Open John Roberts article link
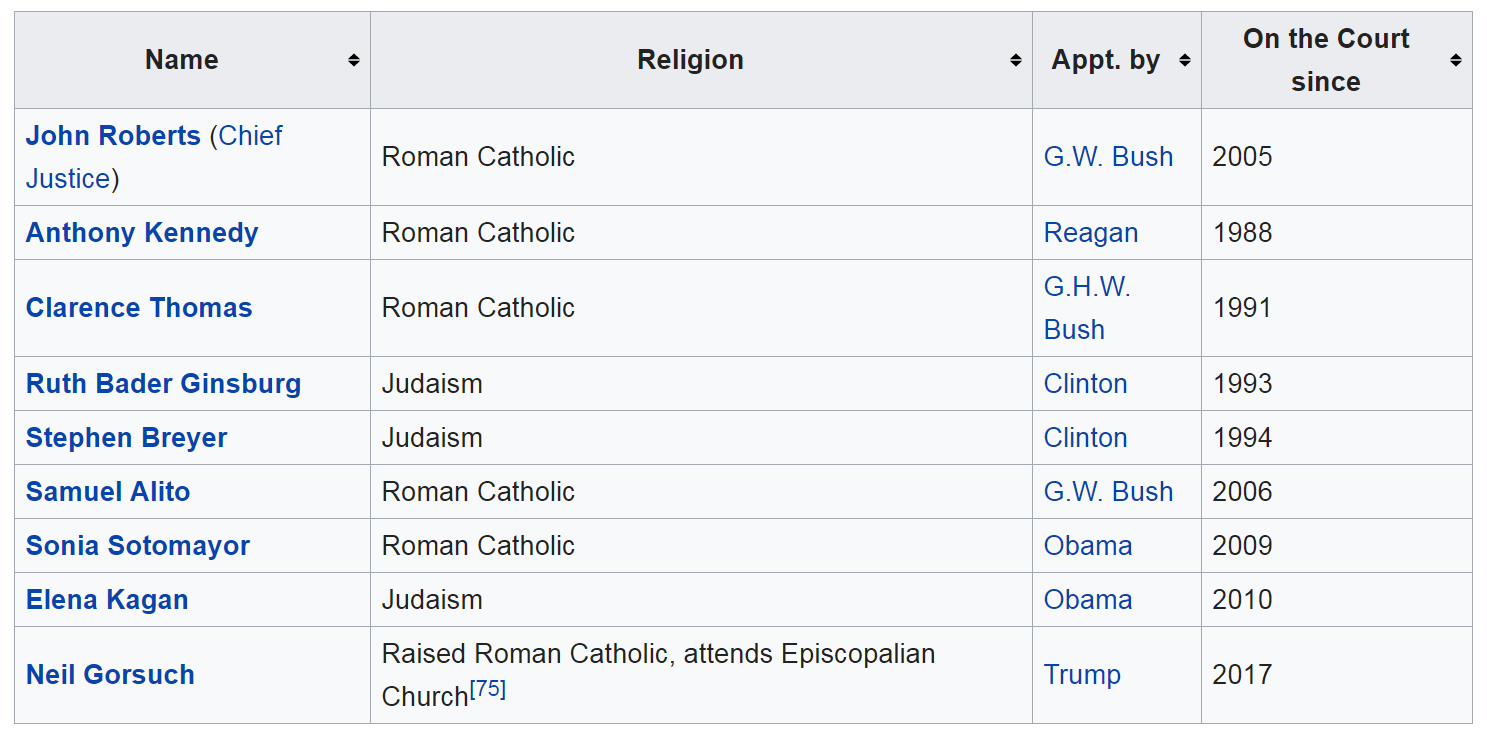The height and width of the screenshot is (736, 1487). [x=113, y=136]
